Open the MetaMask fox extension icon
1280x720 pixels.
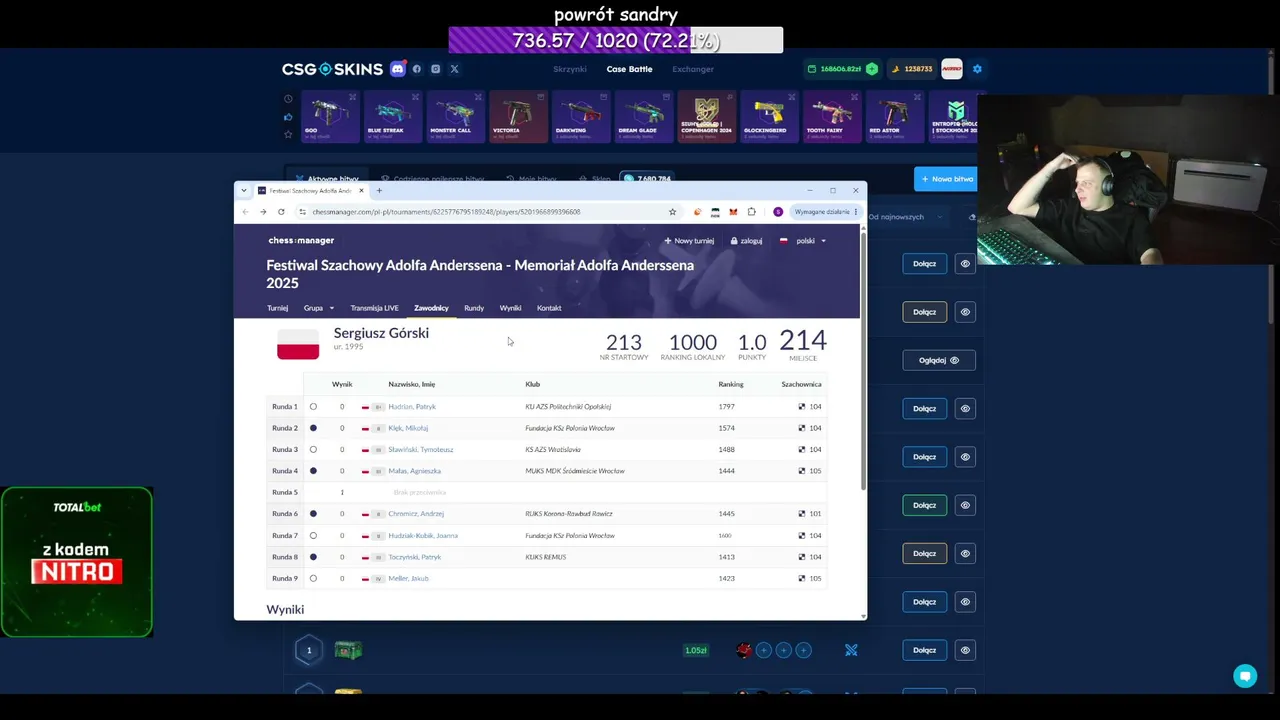pos(733,212)
